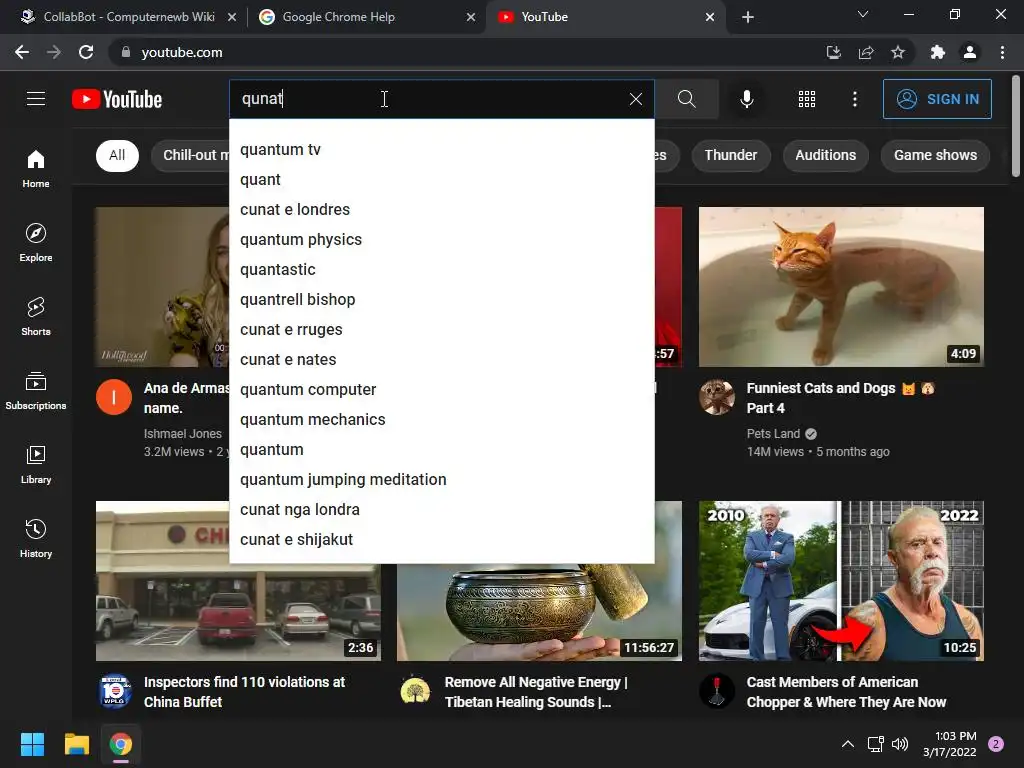The image size is (1024, 768).
Task: Start voice search with microphone icon
Action: 746,99
